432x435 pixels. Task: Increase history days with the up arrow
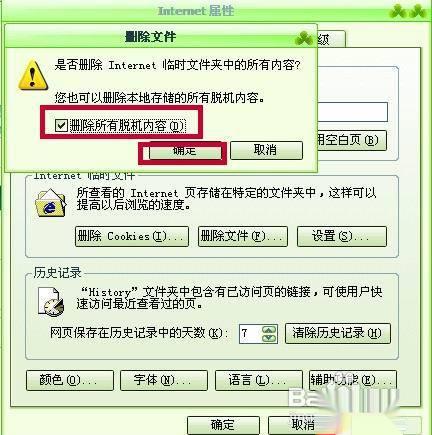269,330
